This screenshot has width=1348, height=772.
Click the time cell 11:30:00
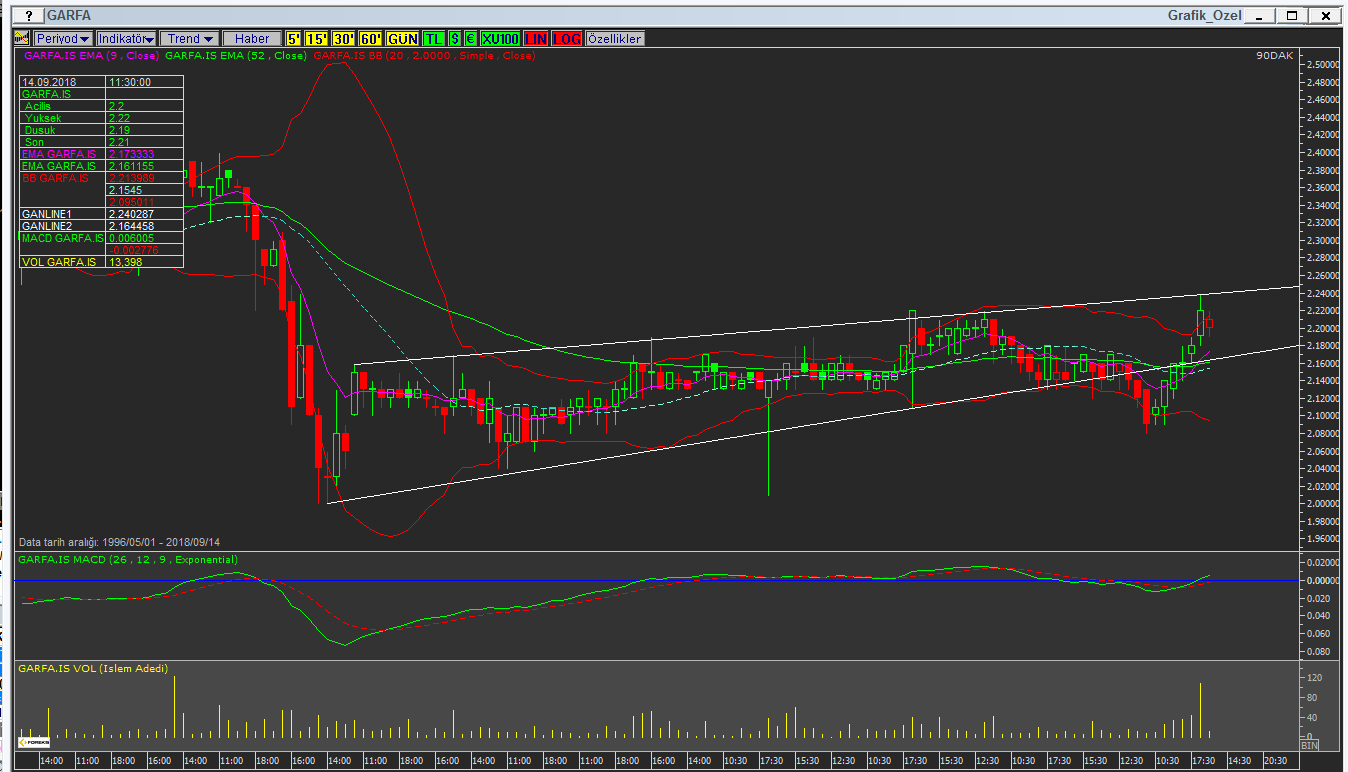[145, 82]
